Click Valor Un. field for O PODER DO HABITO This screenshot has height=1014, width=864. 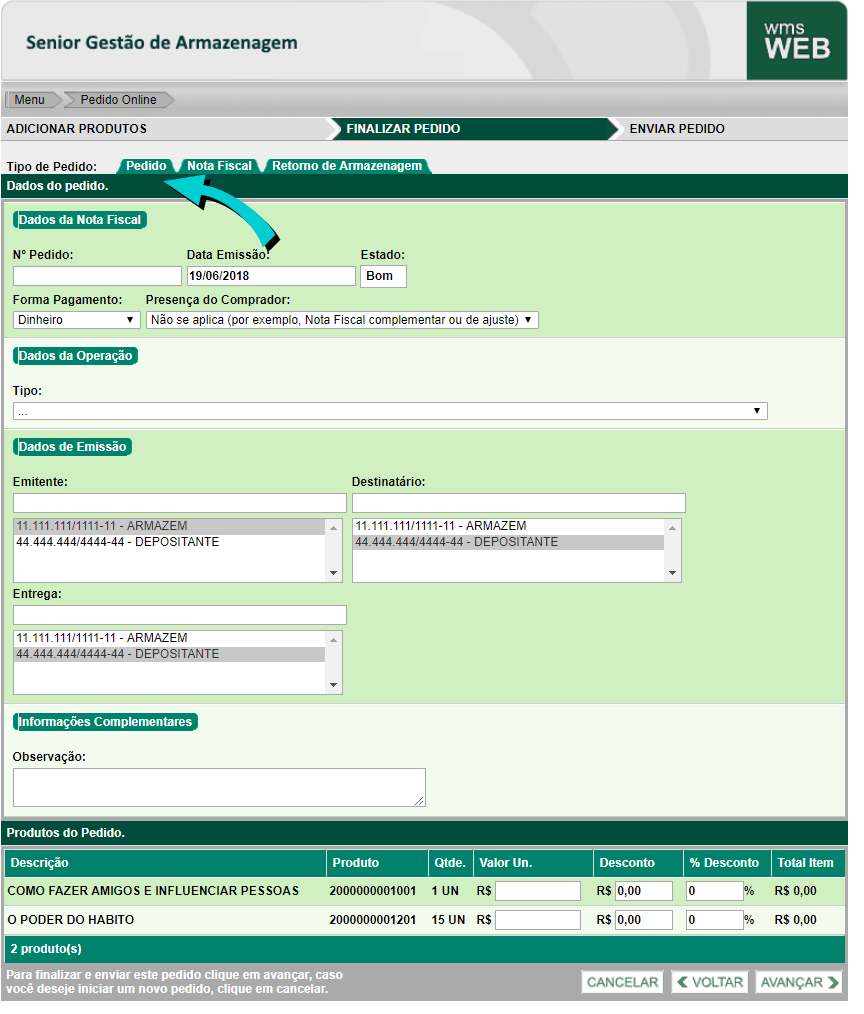(537, 920)
